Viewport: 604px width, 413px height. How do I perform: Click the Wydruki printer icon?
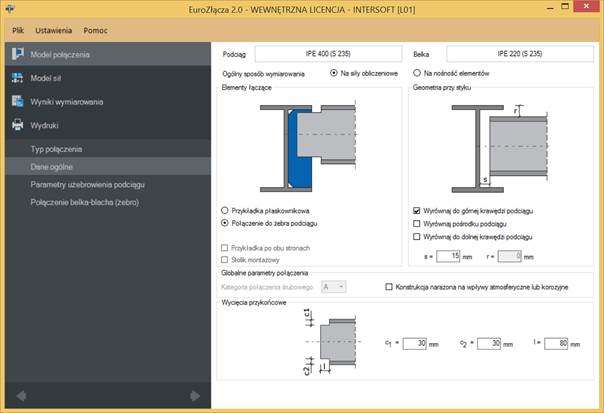17,125
